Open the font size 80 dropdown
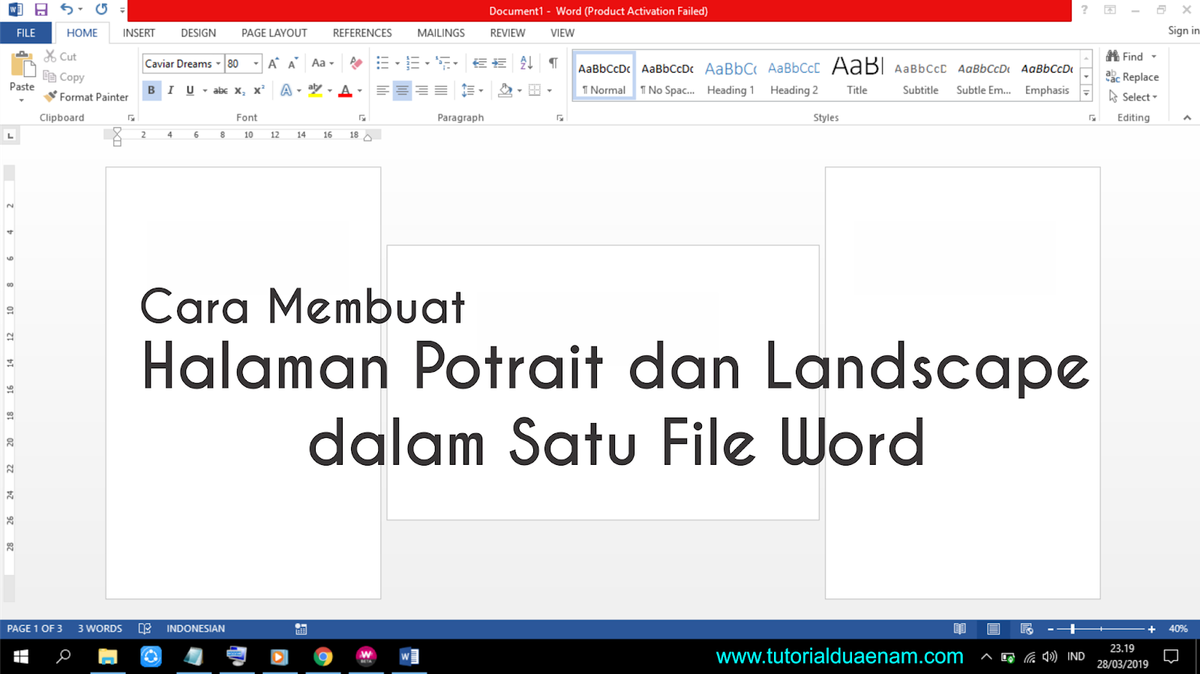Screen dimensions: 1200x674 coord(256,64)
